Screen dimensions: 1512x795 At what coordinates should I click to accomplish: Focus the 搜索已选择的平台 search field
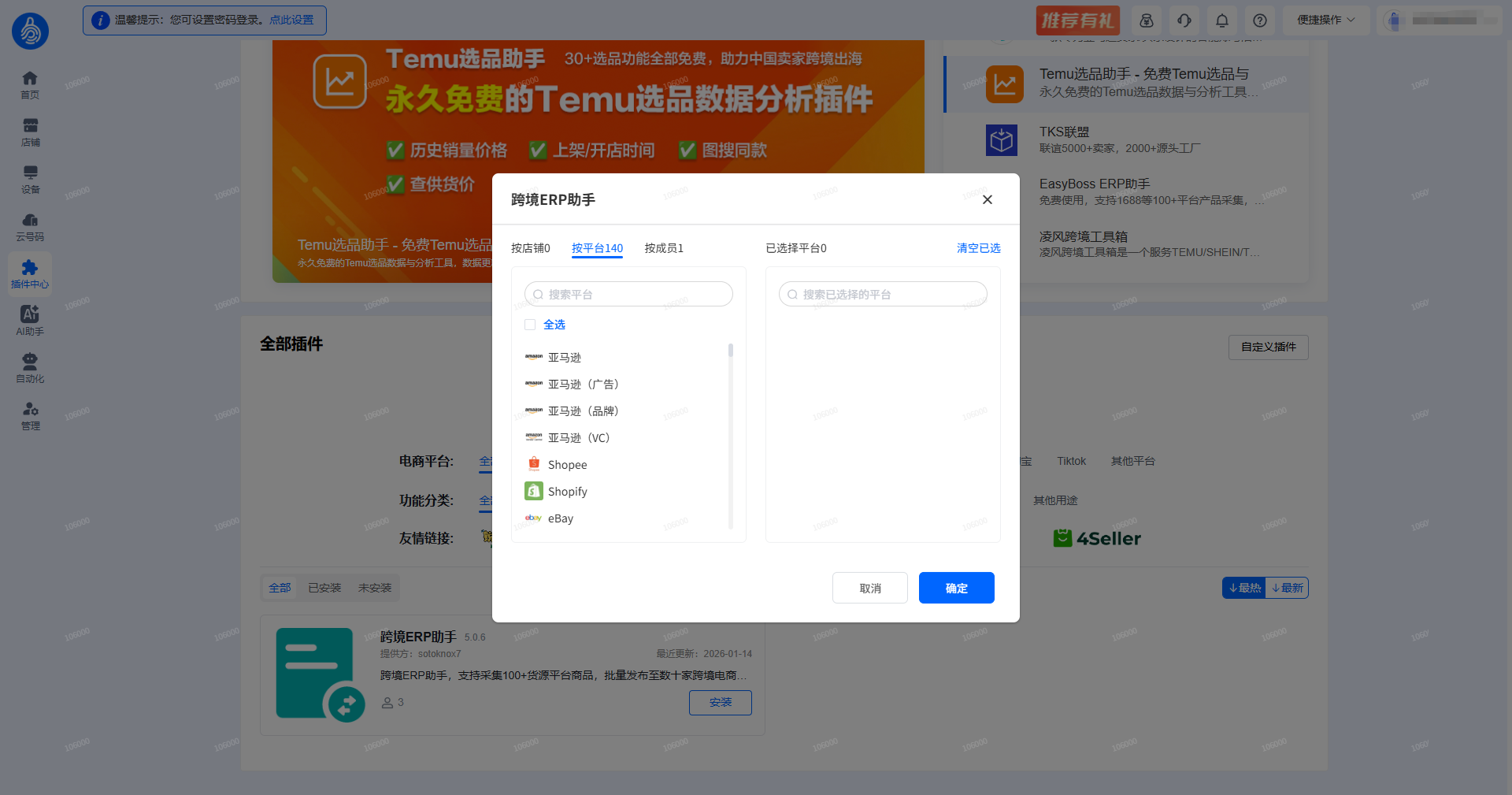click(x=883, y=294)
